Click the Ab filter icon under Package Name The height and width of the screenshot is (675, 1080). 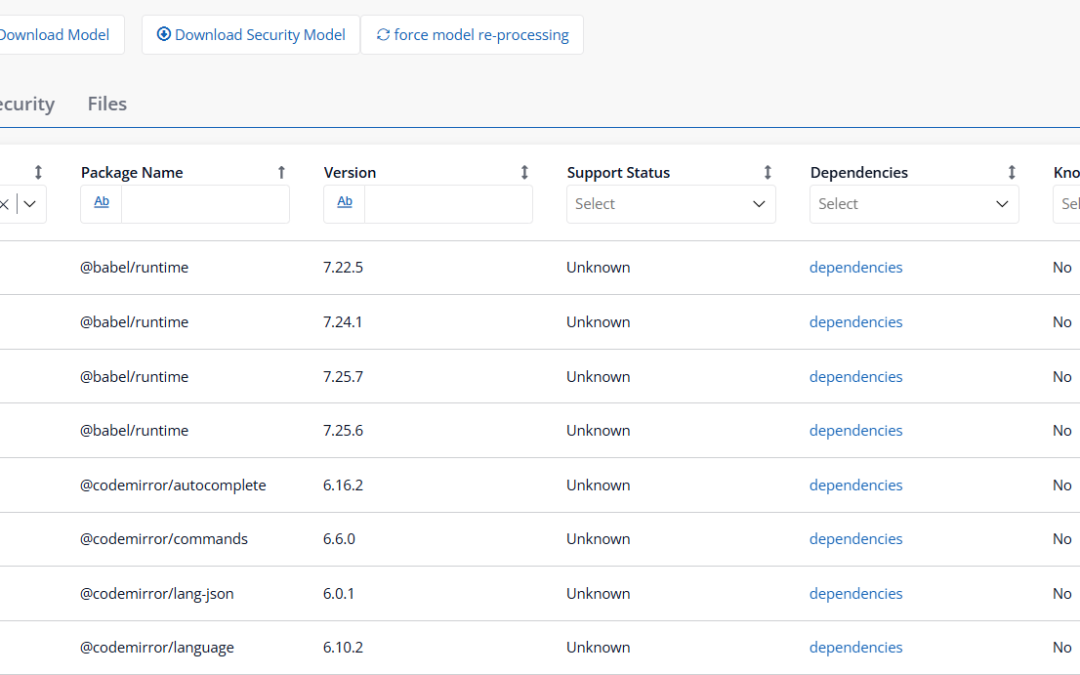coord(101,203)
